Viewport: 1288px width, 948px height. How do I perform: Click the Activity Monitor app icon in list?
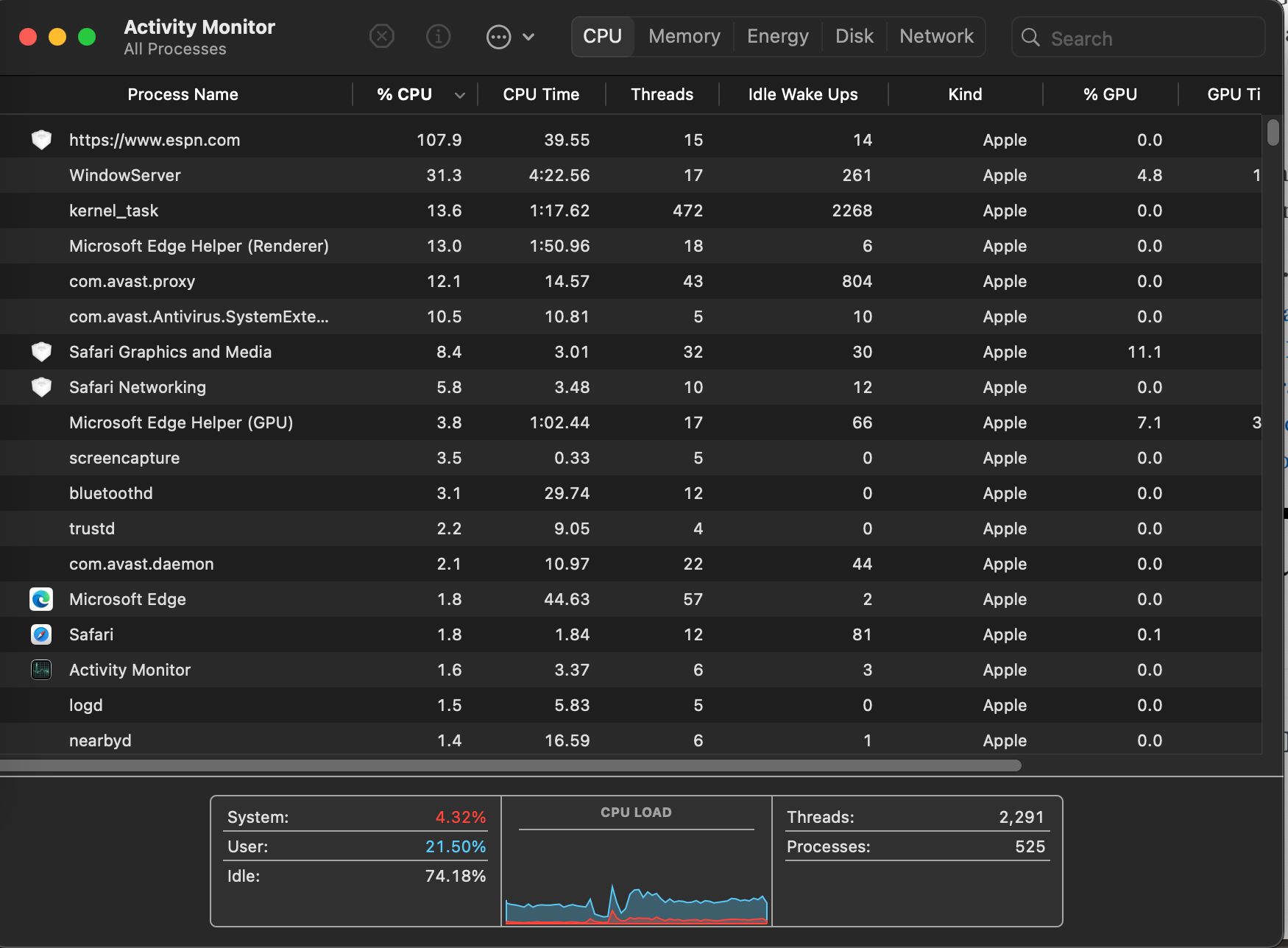point(41,670)
